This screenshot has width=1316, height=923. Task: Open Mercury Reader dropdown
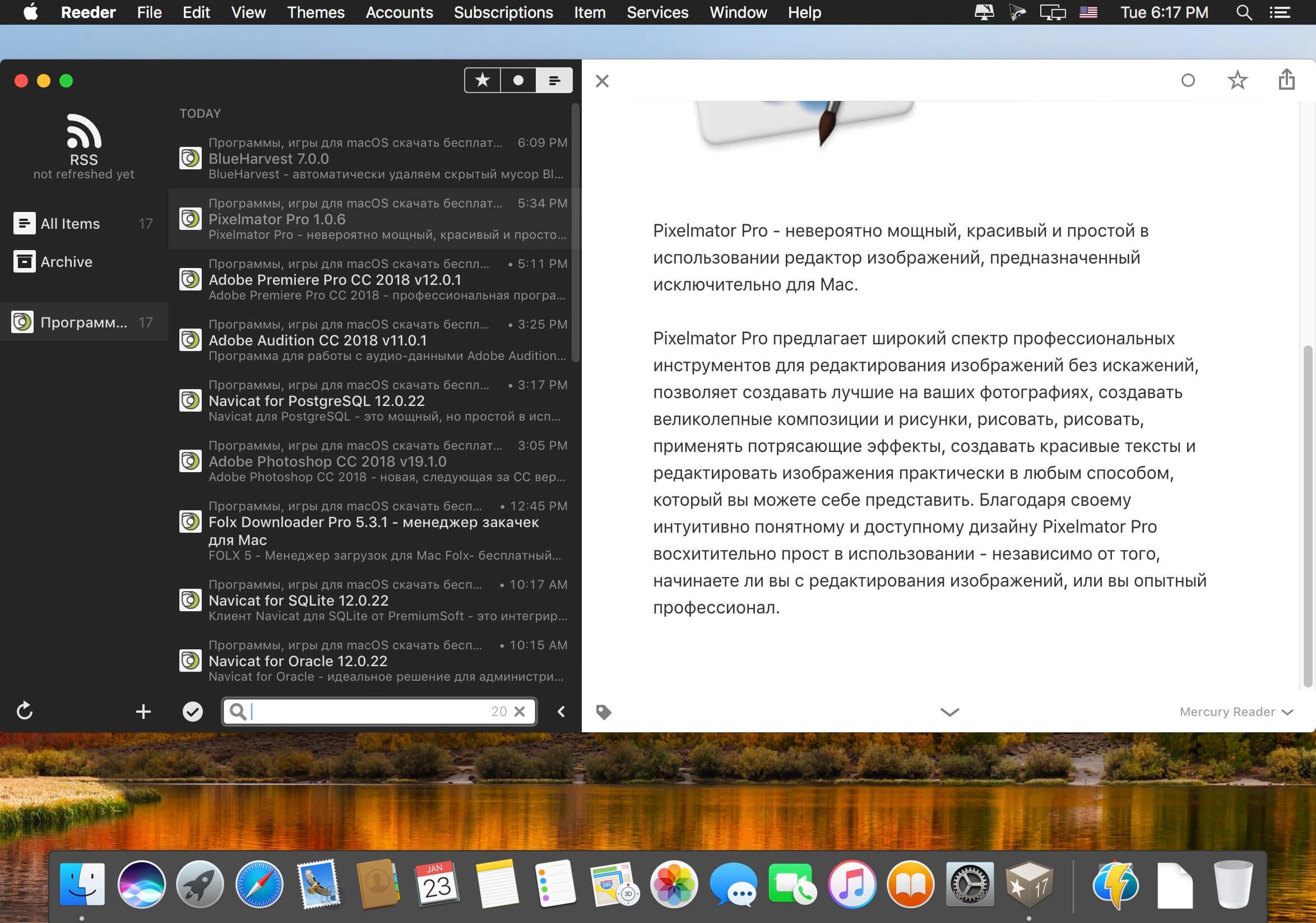click(x=1236, y=712)
